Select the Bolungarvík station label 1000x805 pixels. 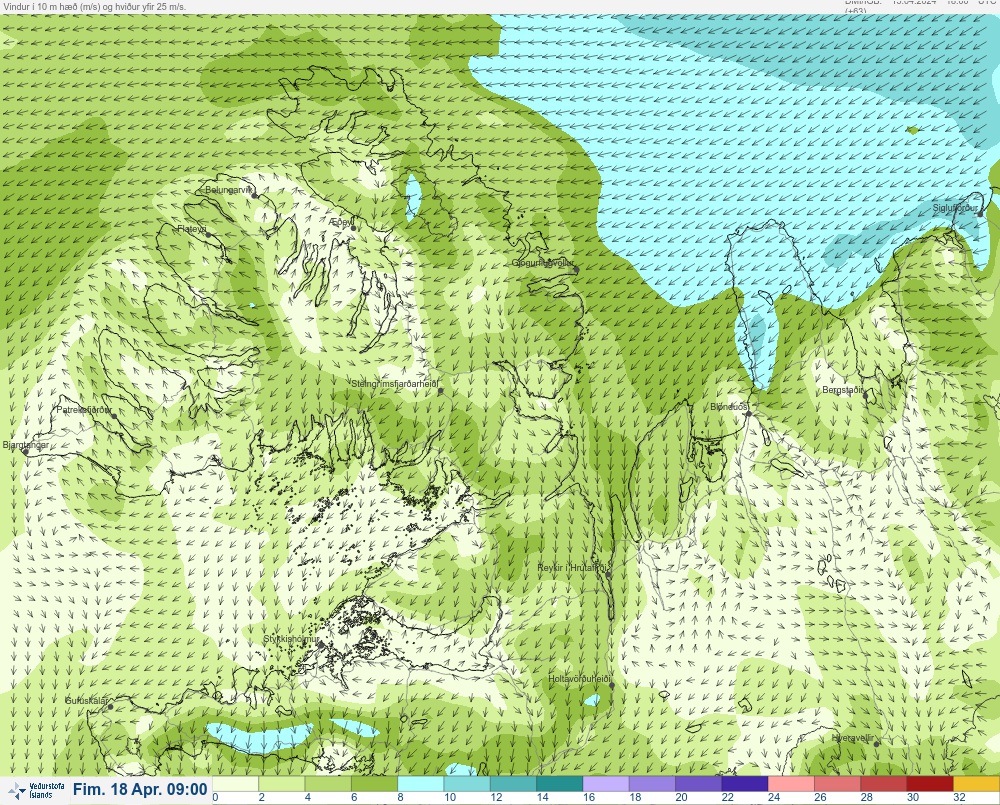(228, 190)
